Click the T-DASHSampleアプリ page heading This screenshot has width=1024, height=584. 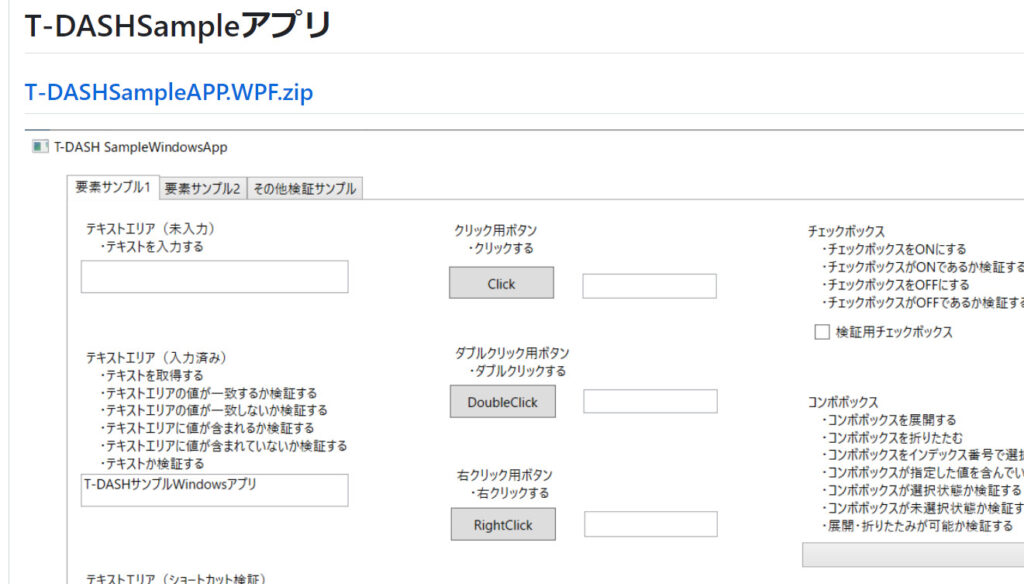[x=177, y=26]
